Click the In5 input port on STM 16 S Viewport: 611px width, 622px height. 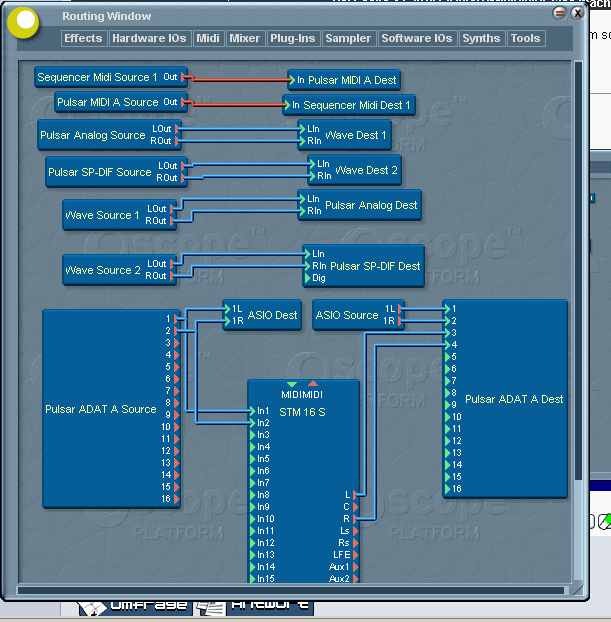coord(252,459)
